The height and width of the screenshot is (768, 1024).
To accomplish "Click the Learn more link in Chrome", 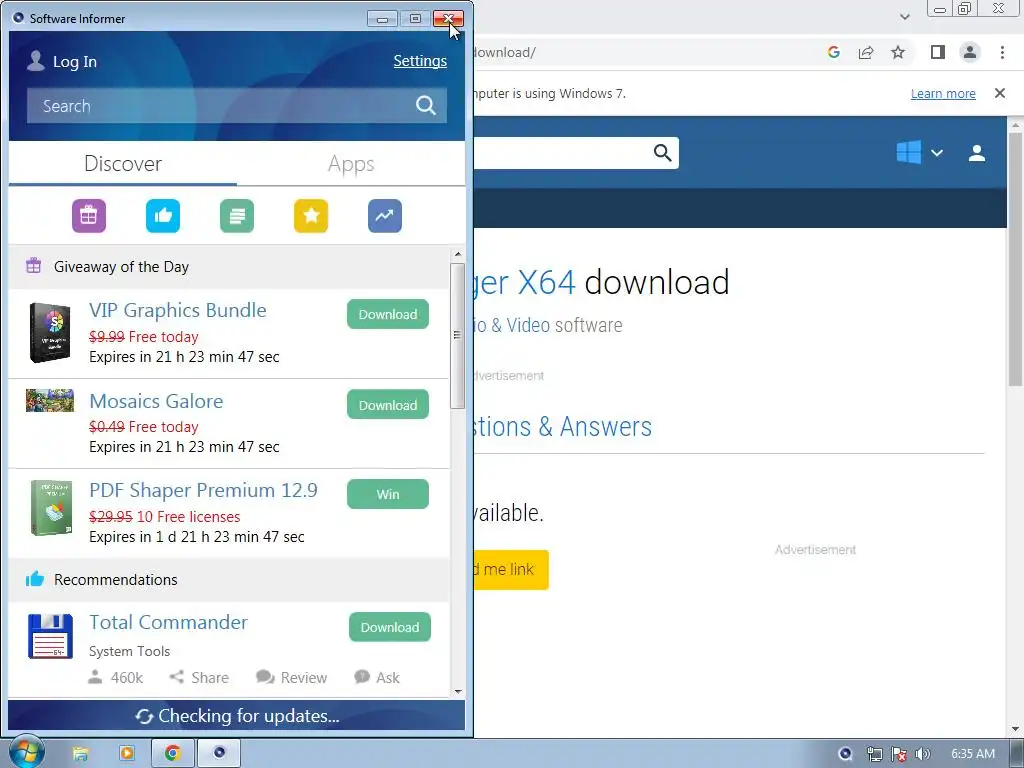I will click(x=943, y=93).
